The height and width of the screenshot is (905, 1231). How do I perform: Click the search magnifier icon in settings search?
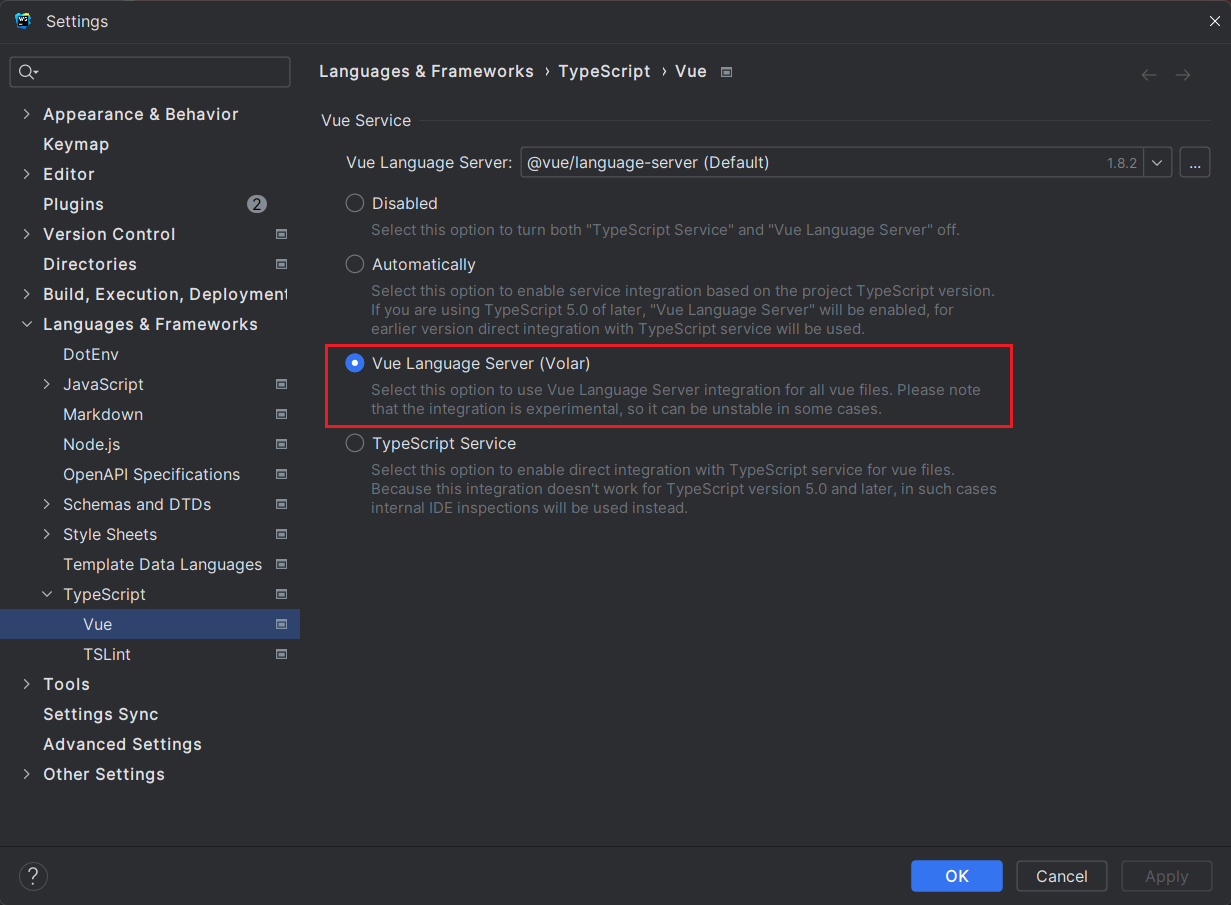[27, 72]
